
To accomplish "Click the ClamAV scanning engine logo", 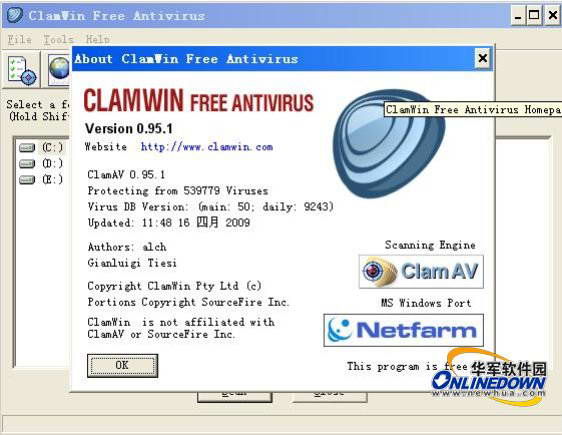I will tap(421, 272).
